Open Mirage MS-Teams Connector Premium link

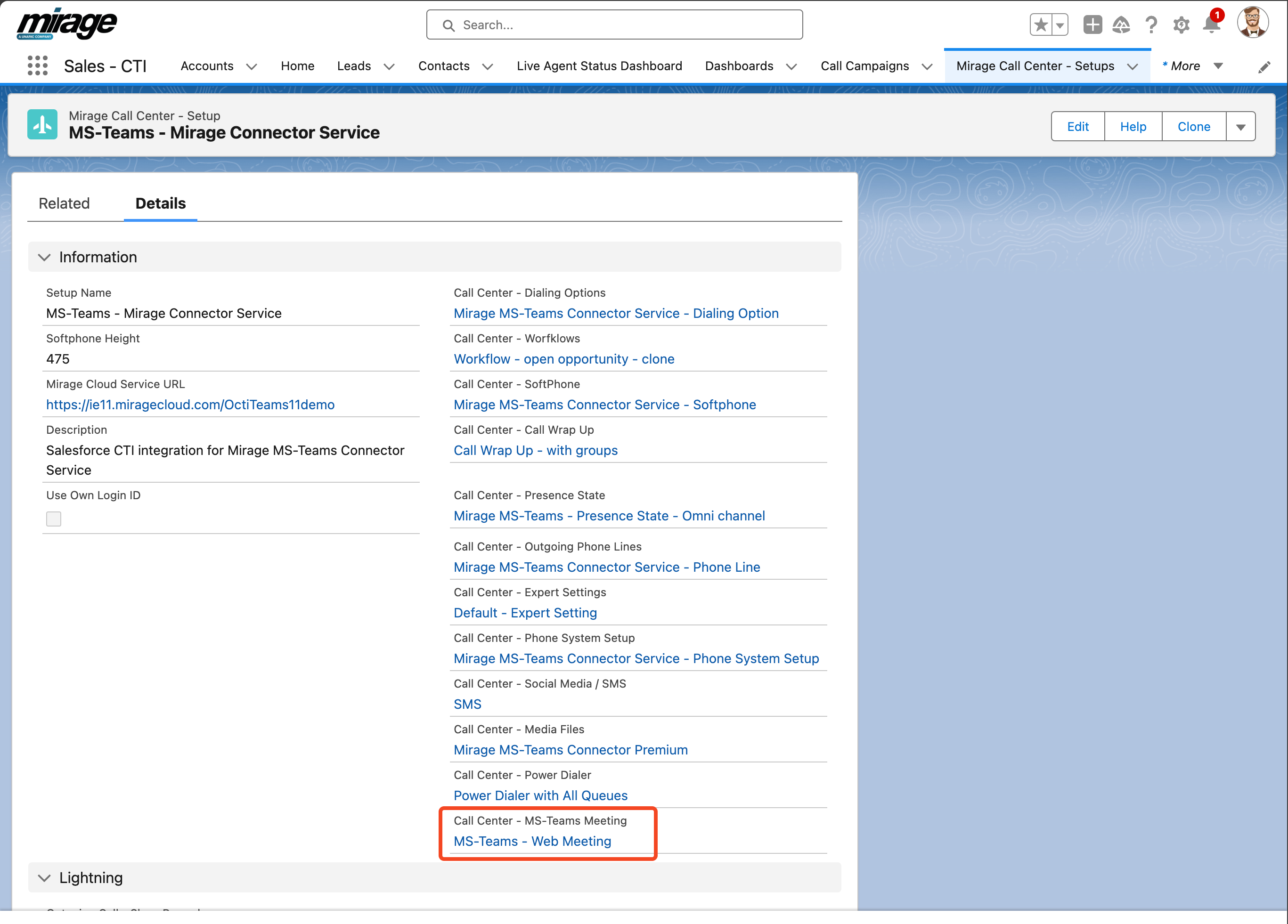click(571, 750)
